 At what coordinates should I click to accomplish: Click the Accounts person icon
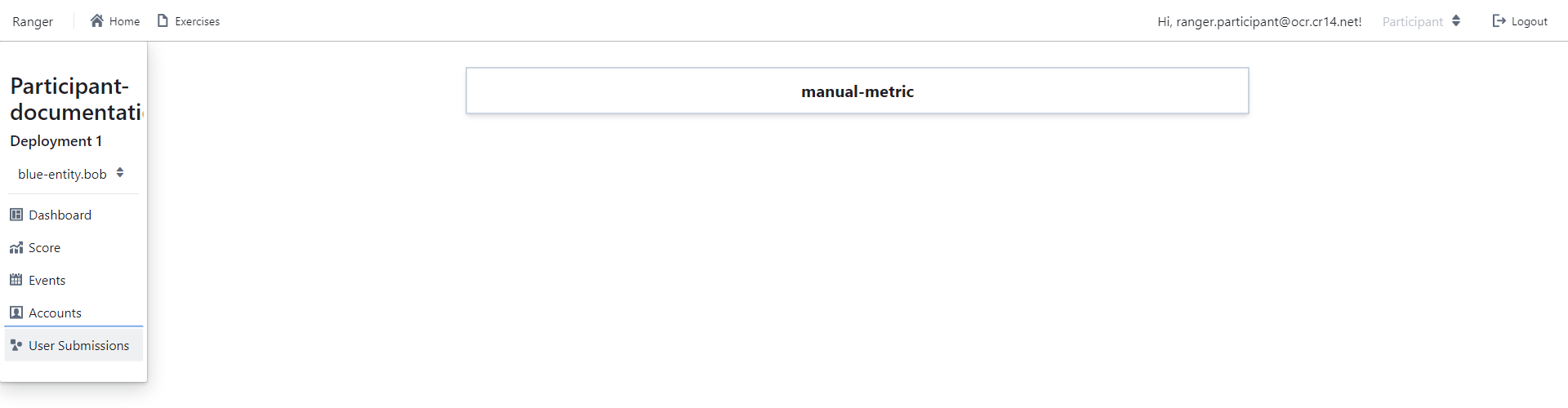[16, 313]
